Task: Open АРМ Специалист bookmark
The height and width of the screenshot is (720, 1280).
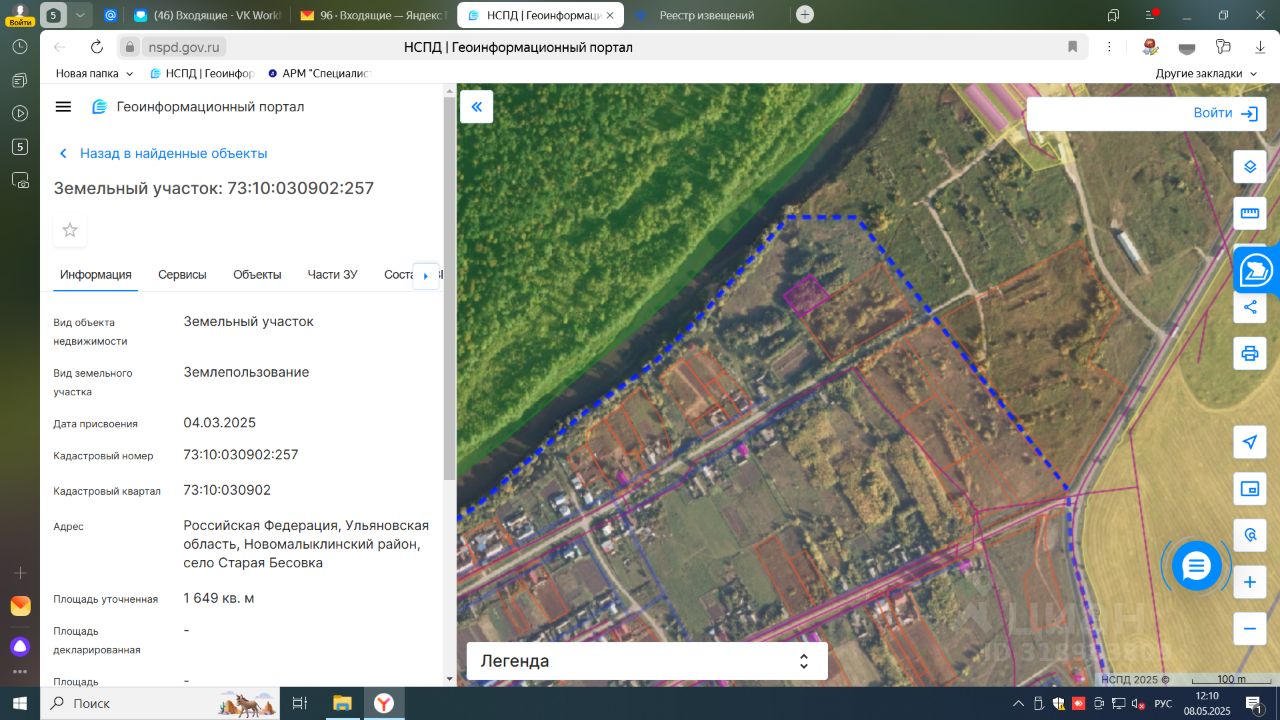Action: tap(319, 73)
